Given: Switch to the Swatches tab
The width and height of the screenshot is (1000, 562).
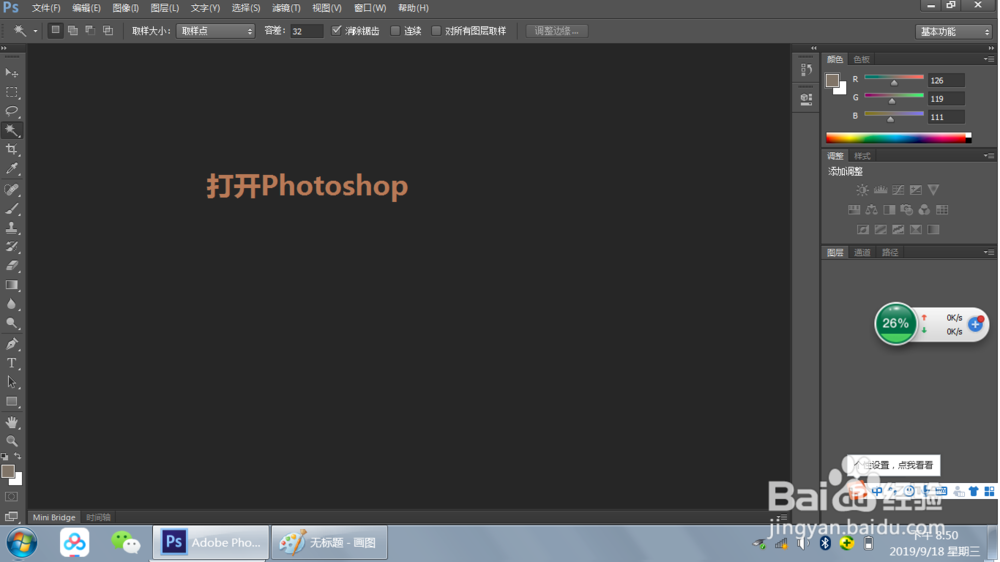Looking at the screenshot, I should (x=862, y=59).
